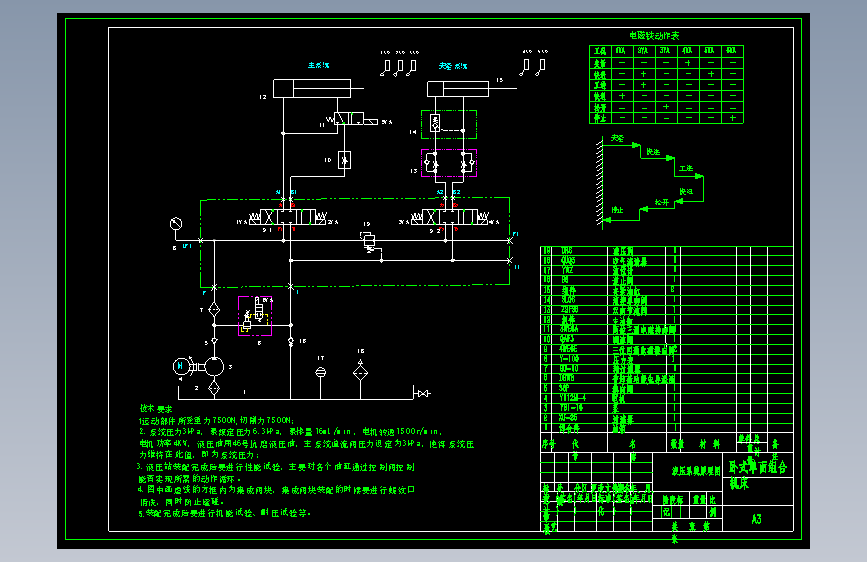Screen dimensions: 867x562
Task: Click the plus sign in the 3YA column
Action: pyautogui.click(x=666, y=107)
